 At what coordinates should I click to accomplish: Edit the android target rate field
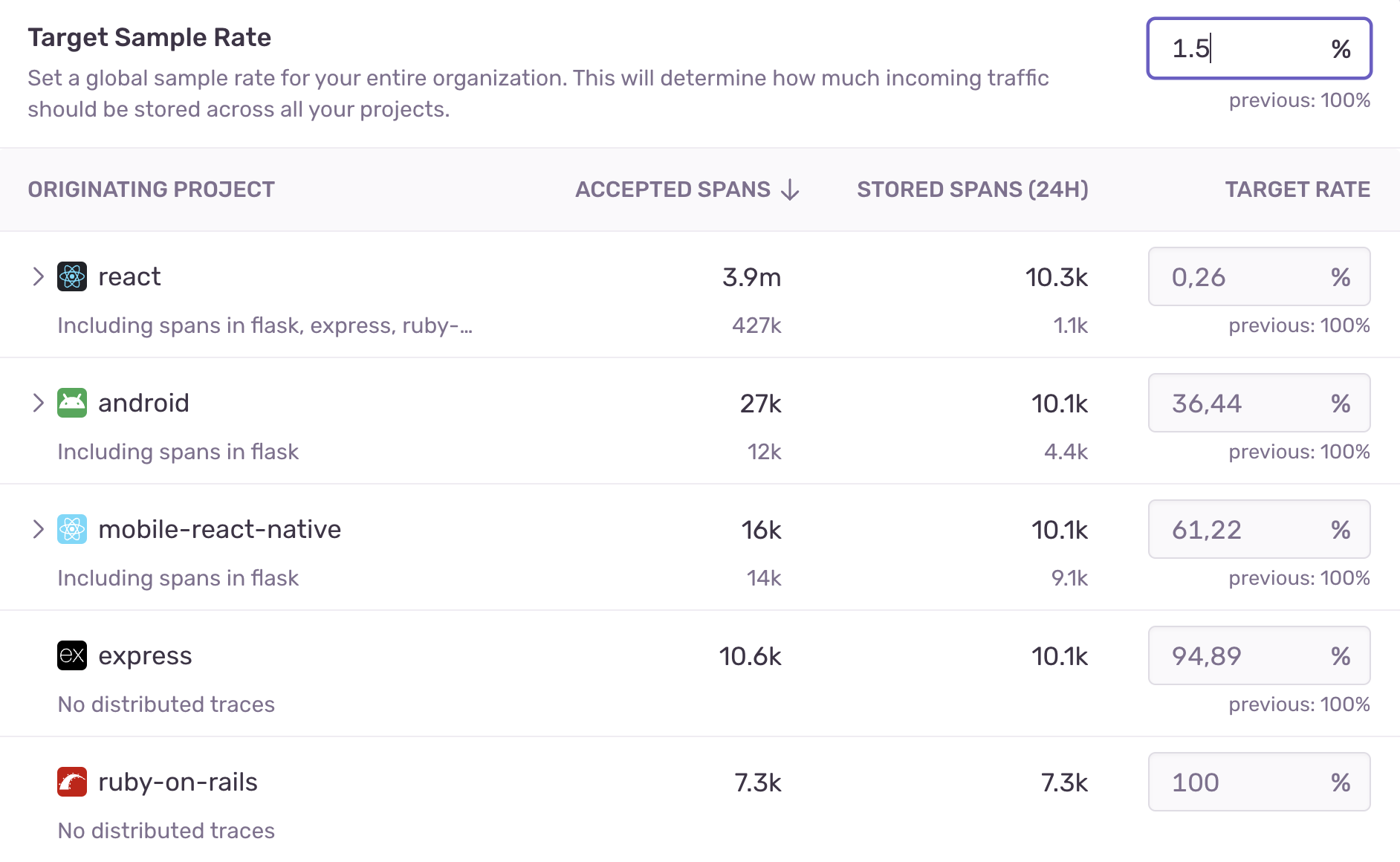tap(1248, 404)
